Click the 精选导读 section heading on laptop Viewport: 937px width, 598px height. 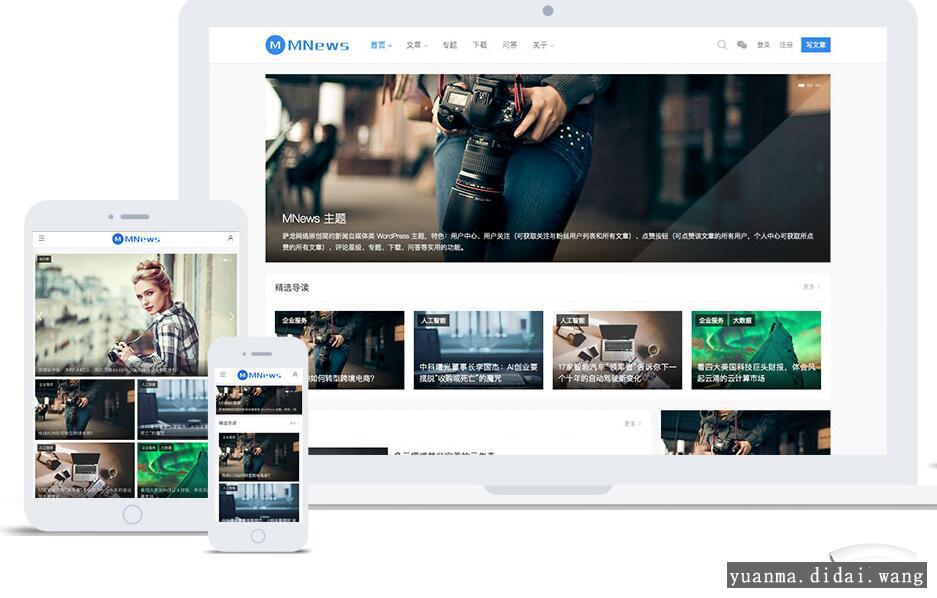pyautogui.click(x=292, y=287)
